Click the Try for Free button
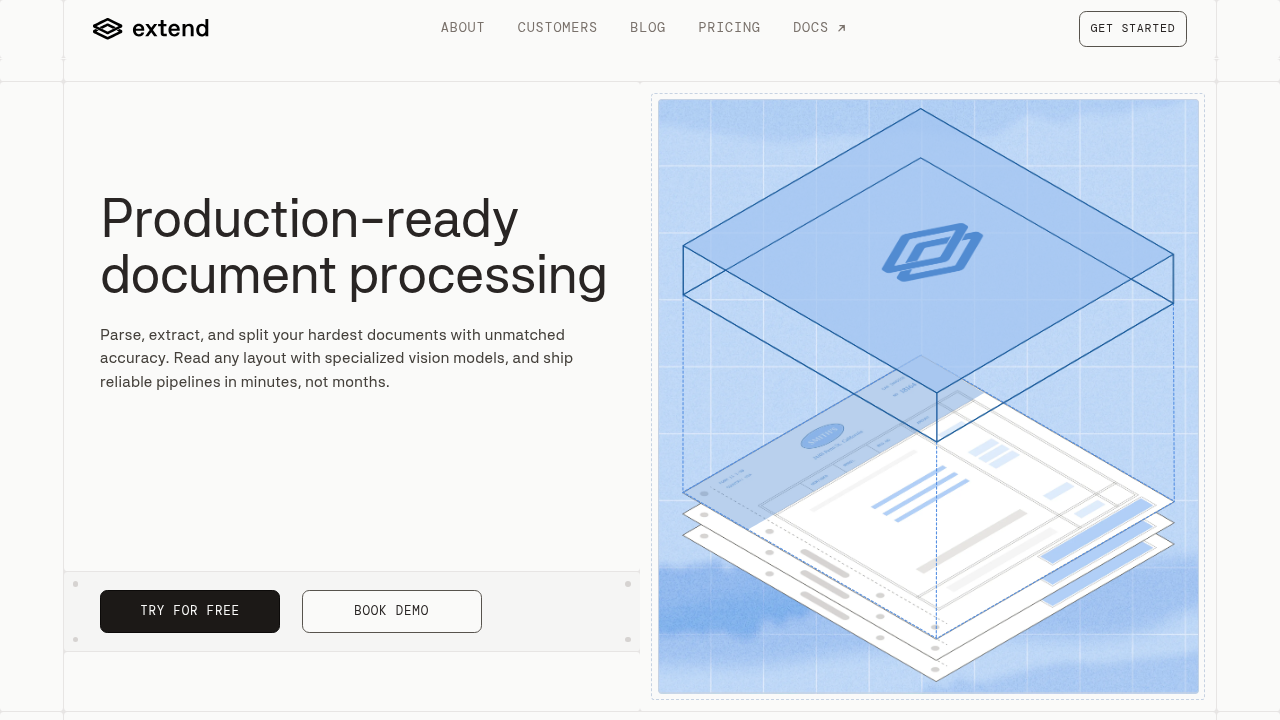Image resolution: width=1280 pixels, height=720 pixels. coord(190,611)
